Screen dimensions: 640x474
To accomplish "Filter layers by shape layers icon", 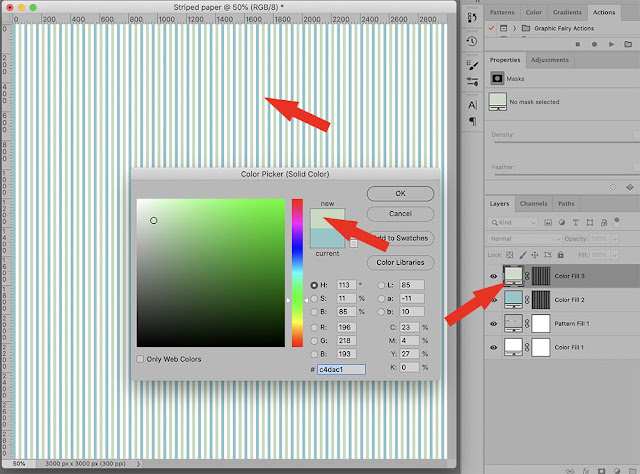I will [x=590, y=223].
